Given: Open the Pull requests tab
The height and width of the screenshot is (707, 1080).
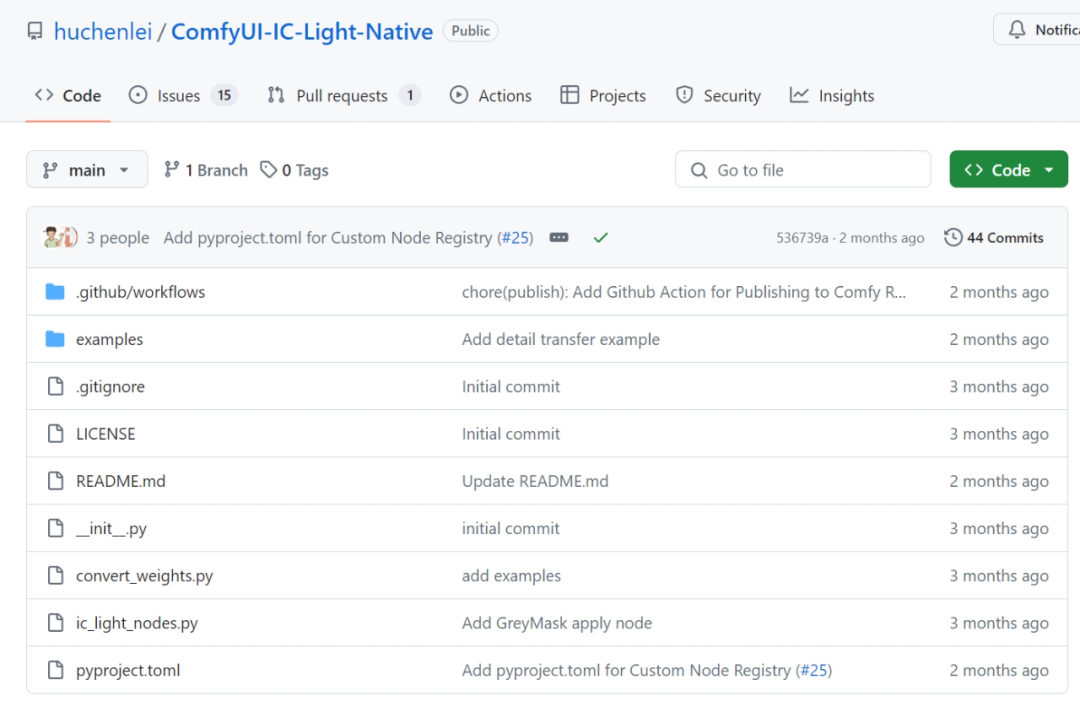Looking at the screenshot, I should tap(344, 96).
